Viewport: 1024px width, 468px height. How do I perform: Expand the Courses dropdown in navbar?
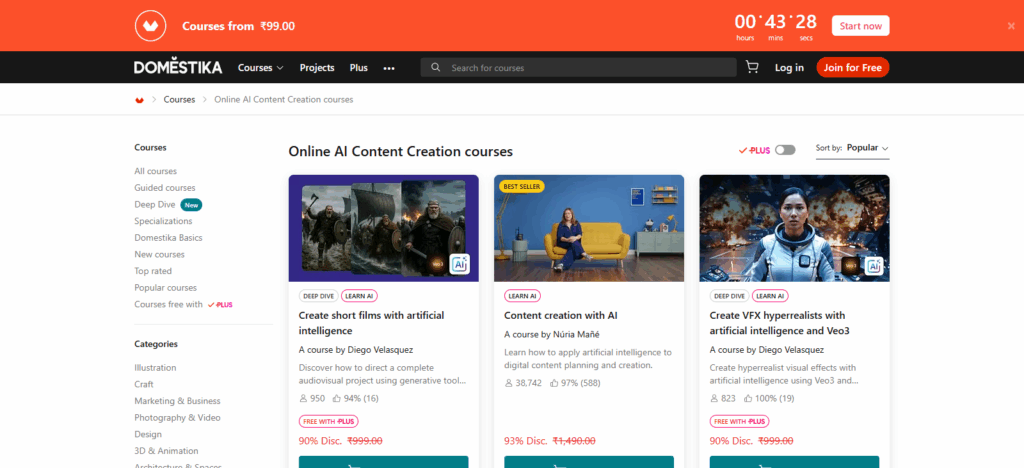click(260, 68)
